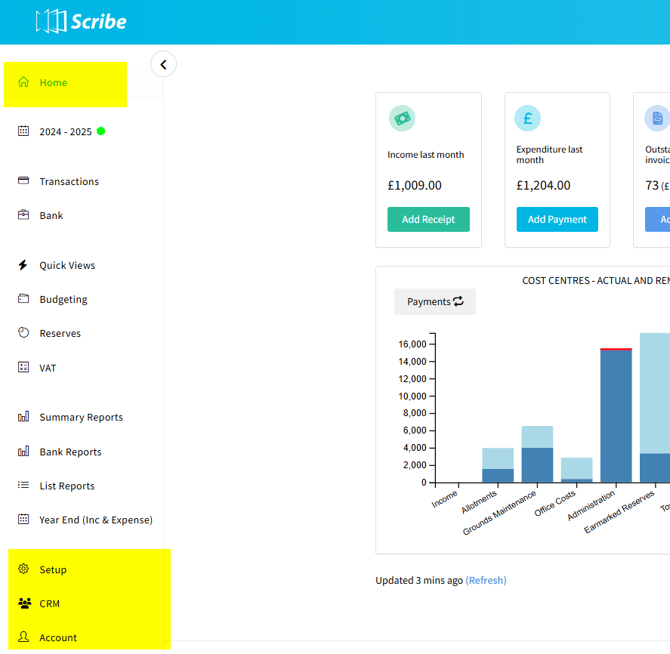Click the Bank briefcase icon
The image size is (670, 654).
24,215
